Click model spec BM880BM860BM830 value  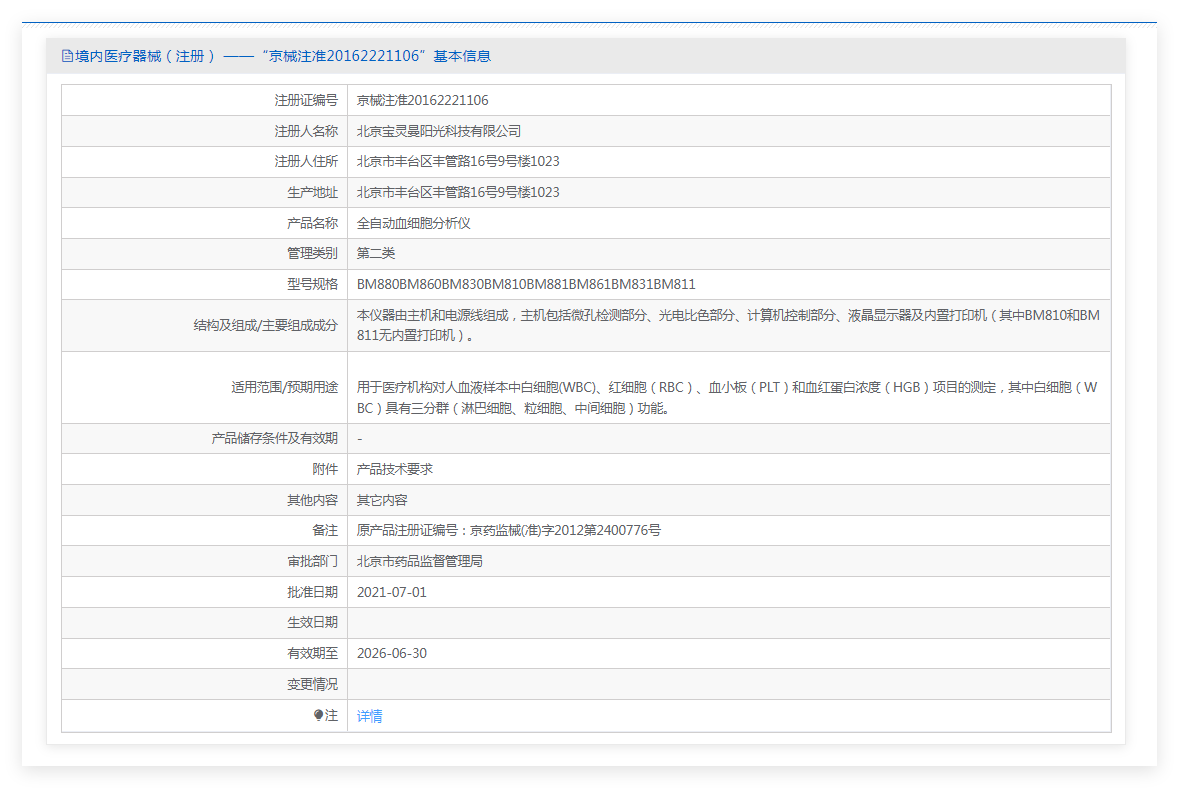coord(526,284)
